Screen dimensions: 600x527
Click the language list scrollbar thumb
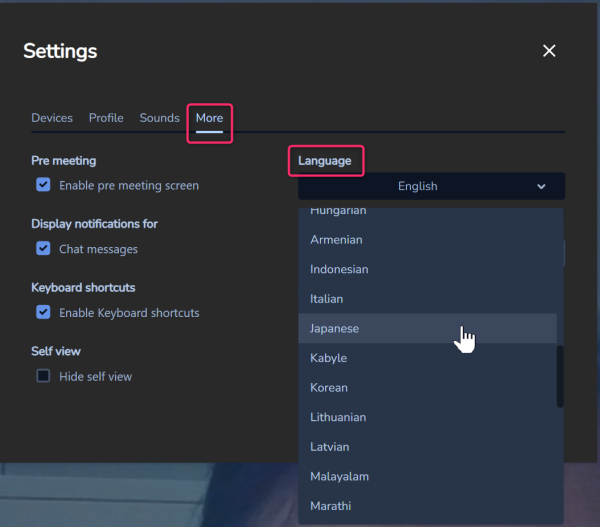point(560,376)
